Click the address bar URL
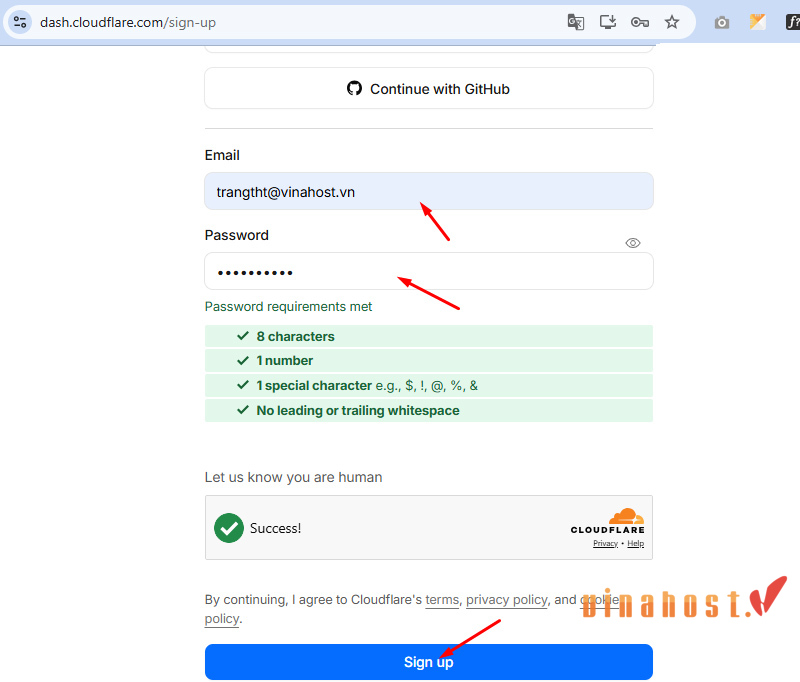 pyautogui.click(x=128, y=22)
